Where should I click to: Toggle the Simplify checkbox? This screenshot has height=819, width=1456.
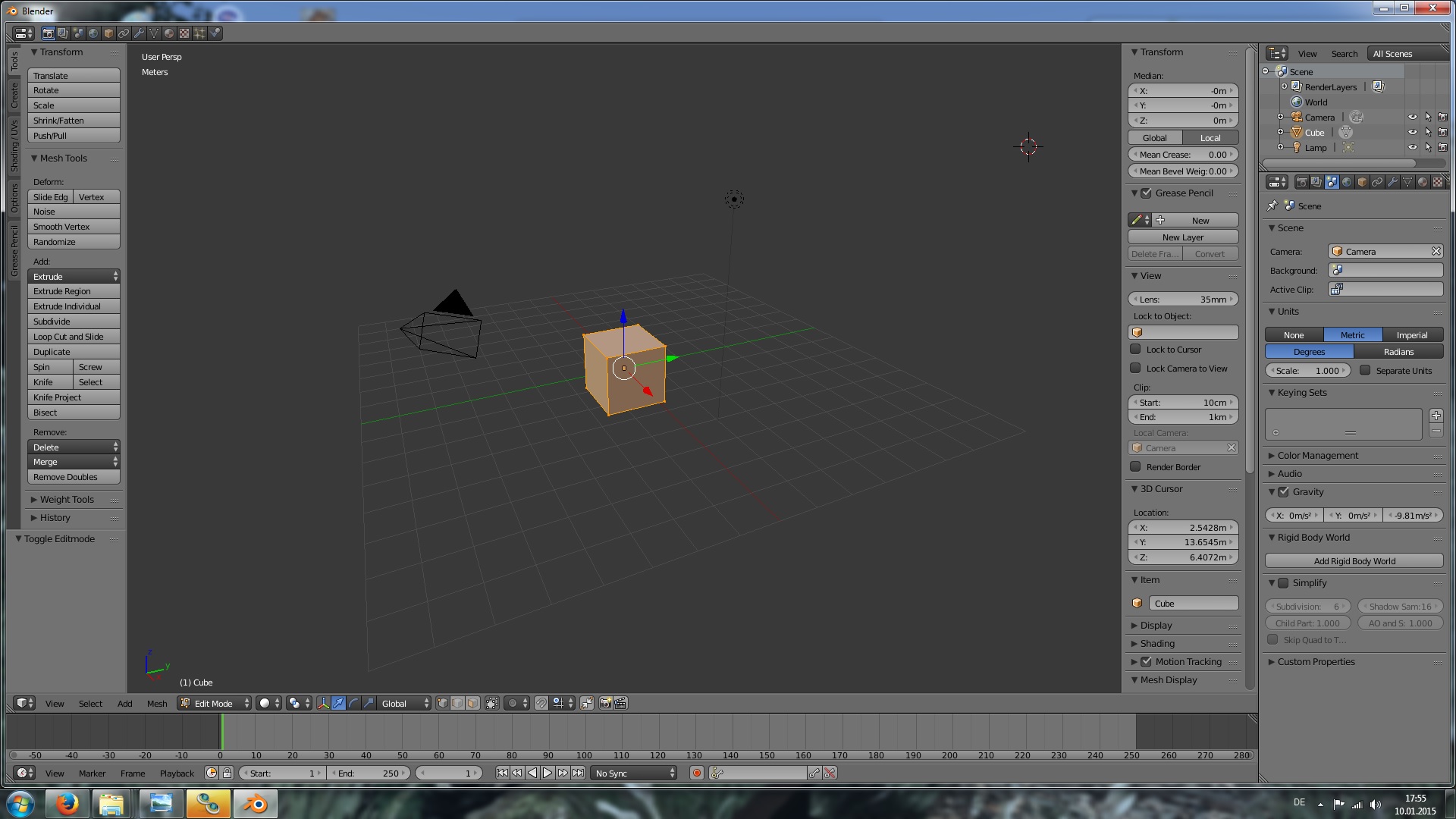tap(1283, 583)
